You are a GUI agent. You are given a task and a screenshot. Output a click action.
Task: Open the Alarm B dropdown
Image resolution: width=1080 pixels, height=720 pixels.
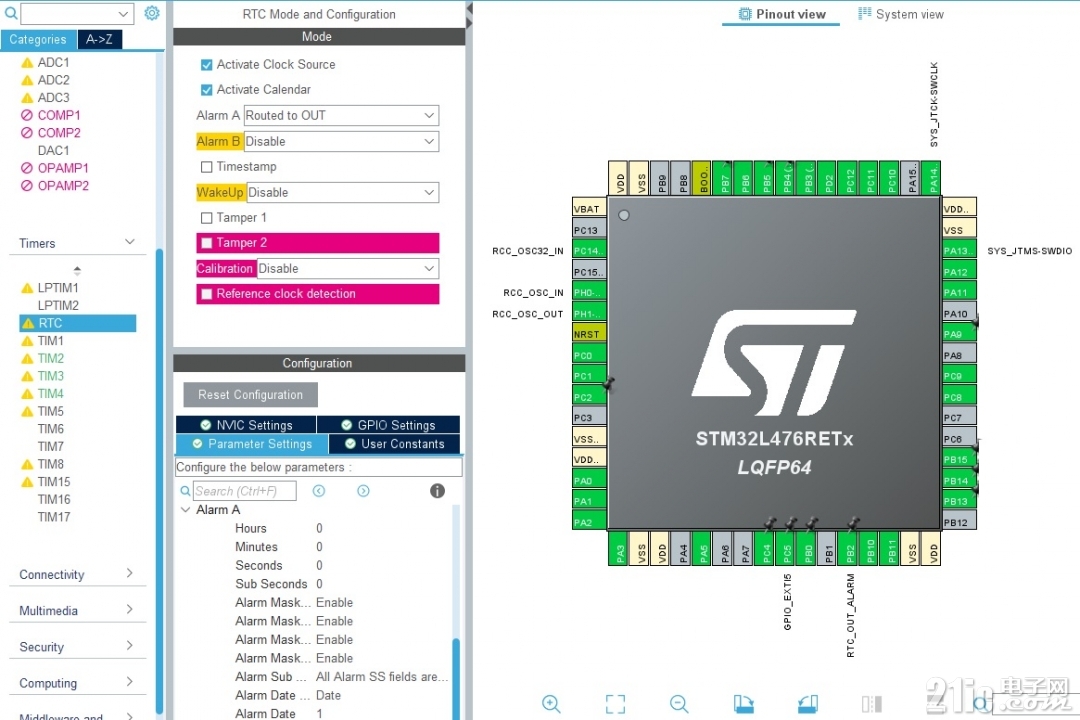(x=342, y=141)
